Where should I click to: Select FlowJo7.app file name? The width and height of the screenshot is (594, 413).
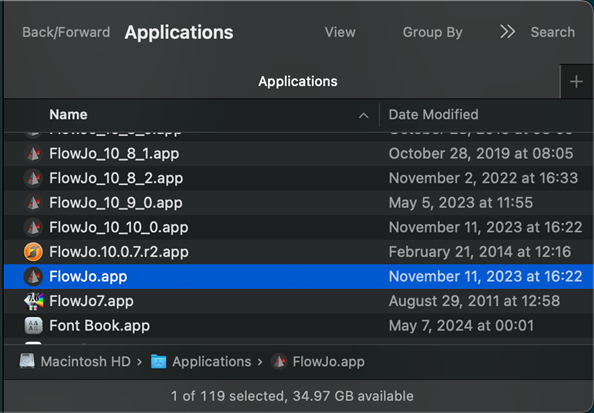click(91, 301)
